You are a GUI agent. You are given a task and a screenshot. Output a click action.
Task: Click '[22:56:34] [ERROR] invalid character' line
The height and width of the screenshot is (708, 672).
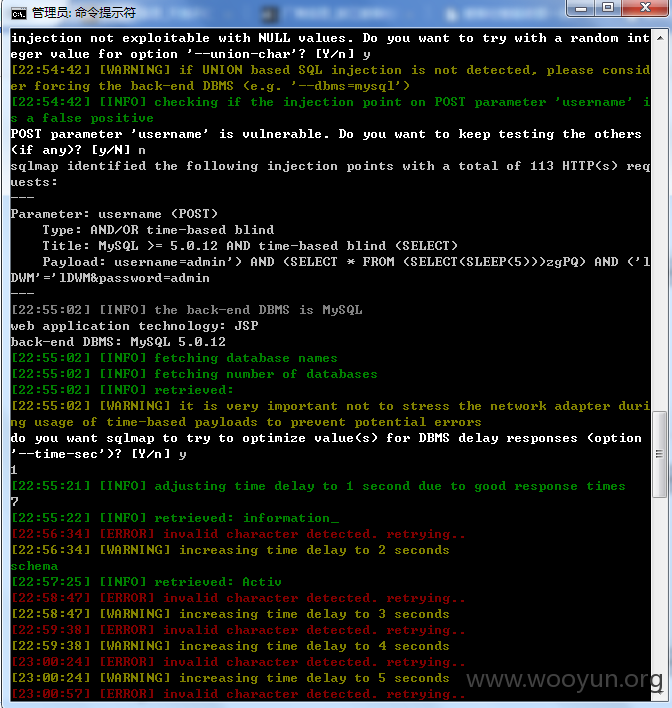point(238,534)
